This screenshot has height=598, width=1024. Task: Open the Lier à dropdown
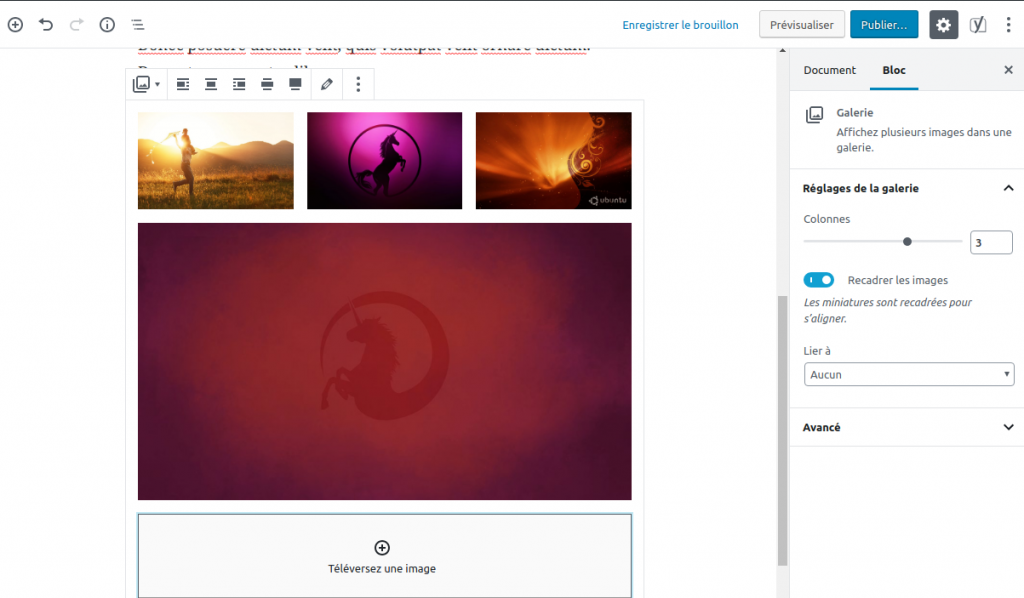pos(908,374)
